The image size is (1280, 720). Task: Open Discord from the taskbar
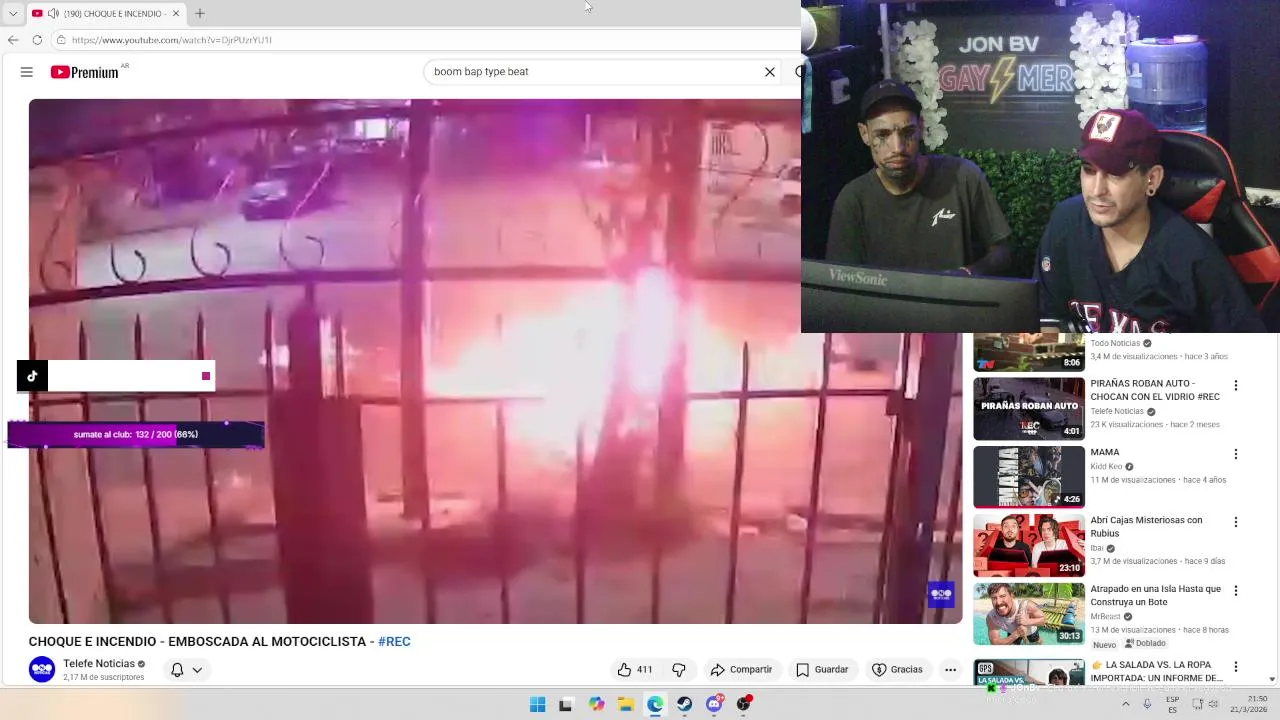(x=714, y=704)
